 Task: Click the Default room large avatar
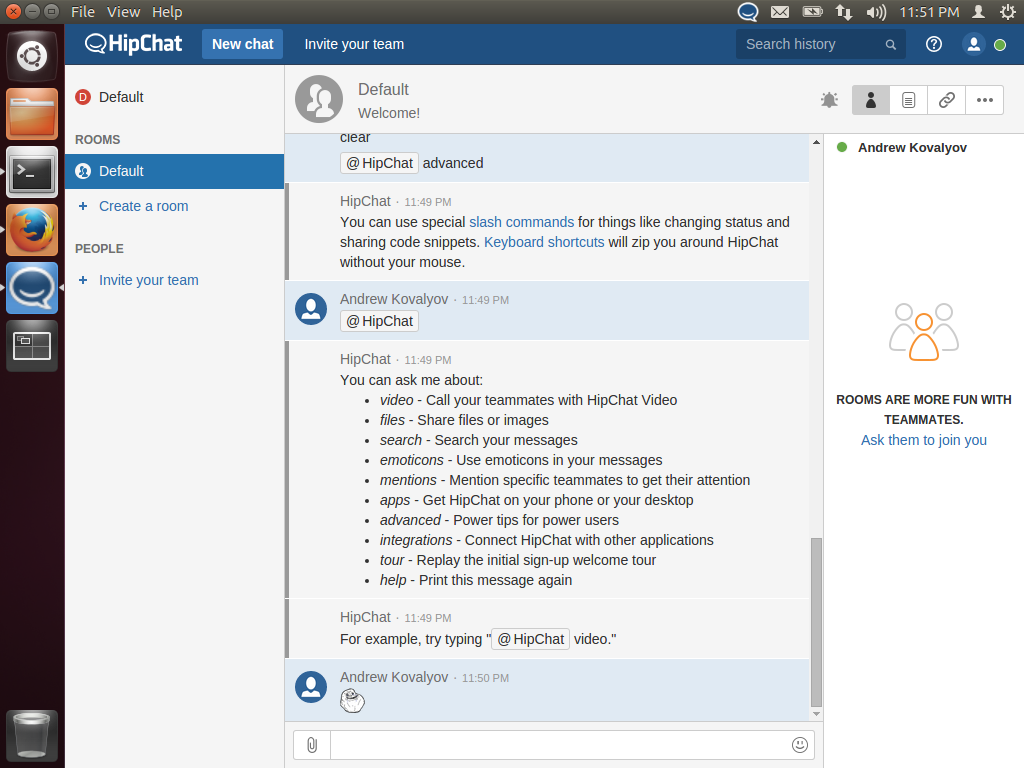[319, 99]
